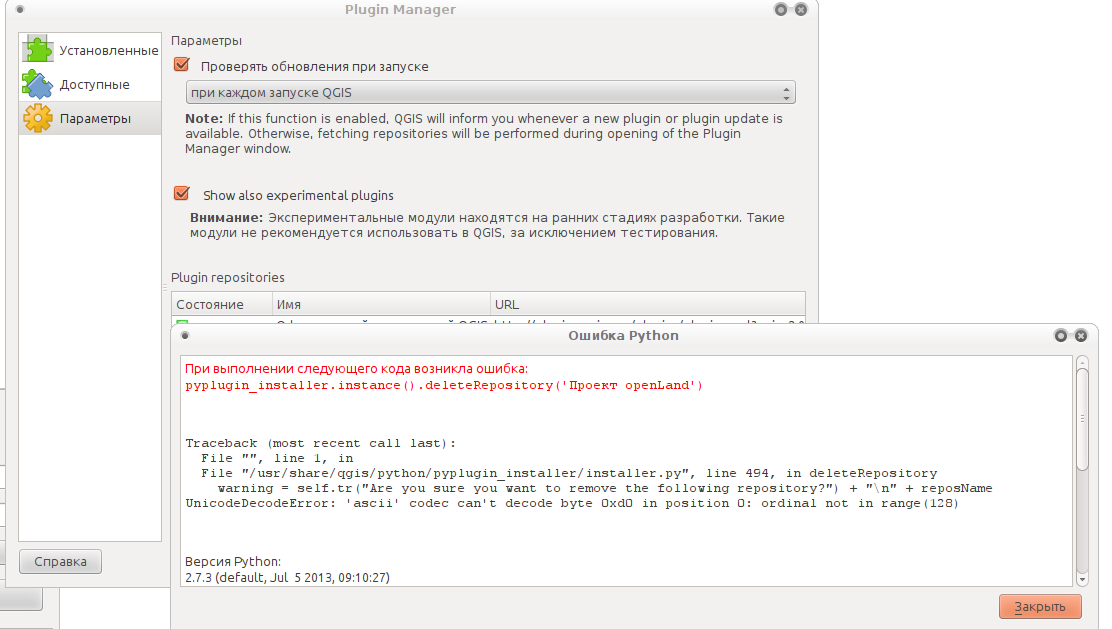The height and width of the screenshot is (629, 1112).
Task: Close the Plugin Manager window
Action: tap(801, 9)
